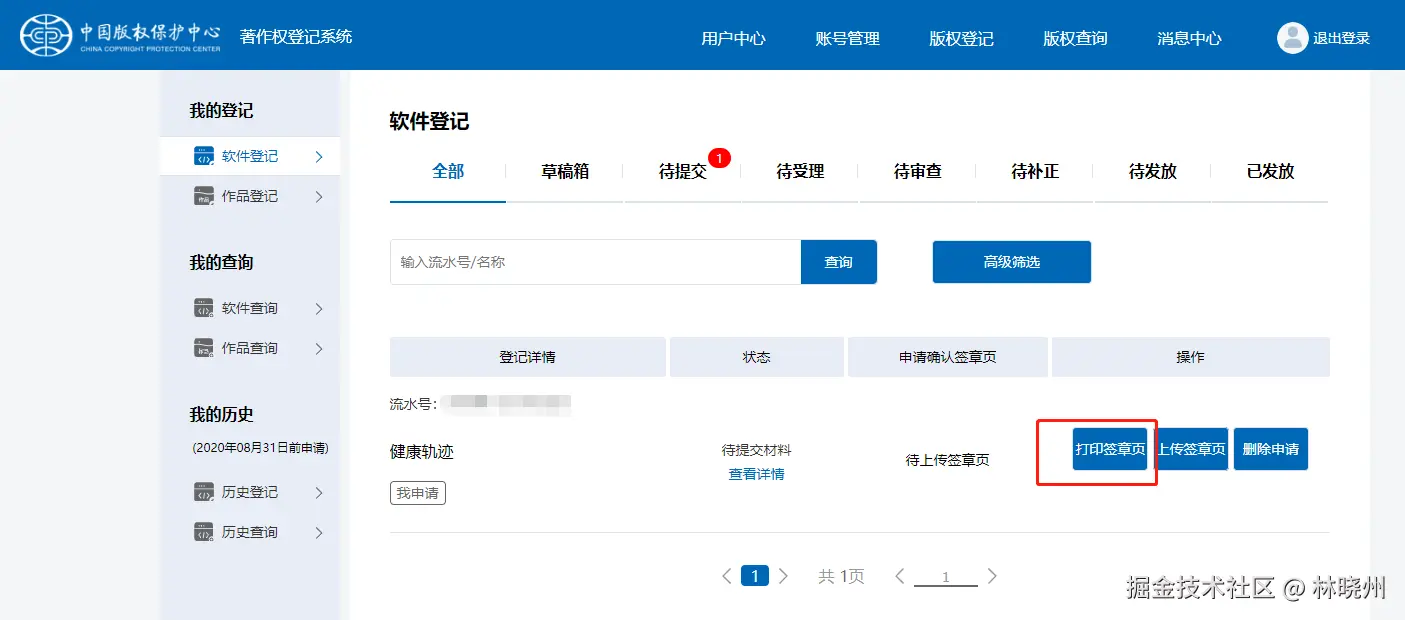The width and height of the screenshot is (1405, 620).
Task: Click the icon beside sidebar 历史查询
Action: pos(203,533)
